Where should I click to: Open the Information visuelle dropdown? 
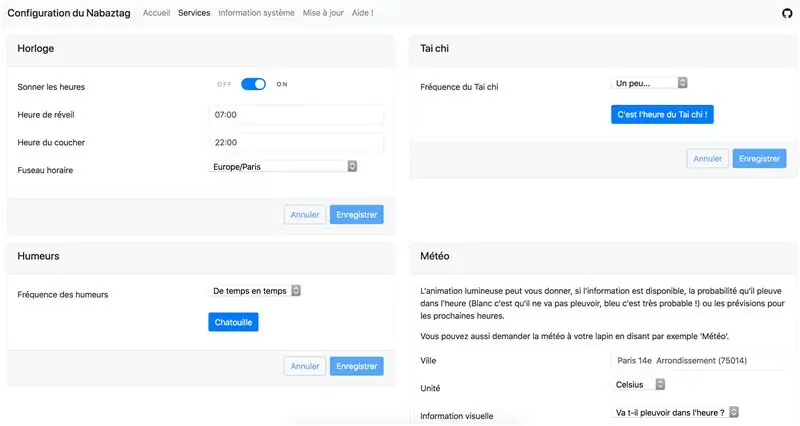674,412
